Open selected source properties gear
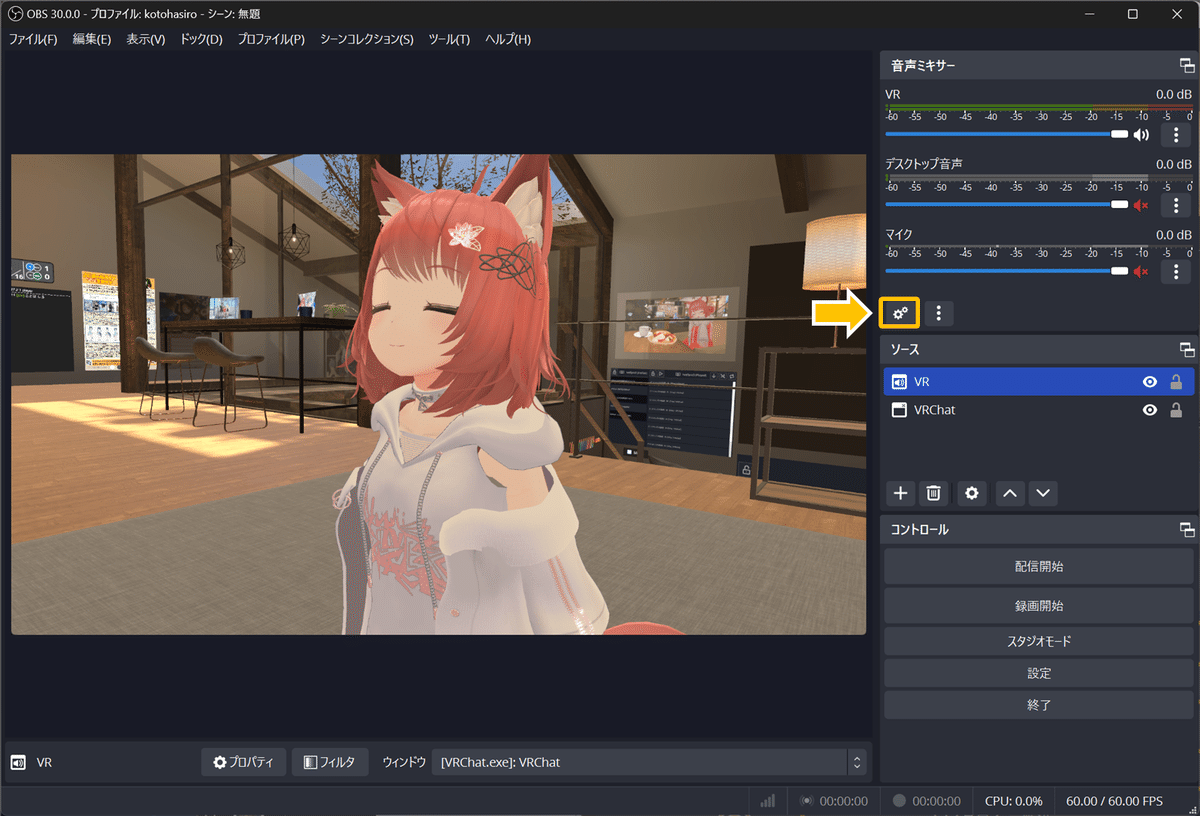 pos(971,493)
